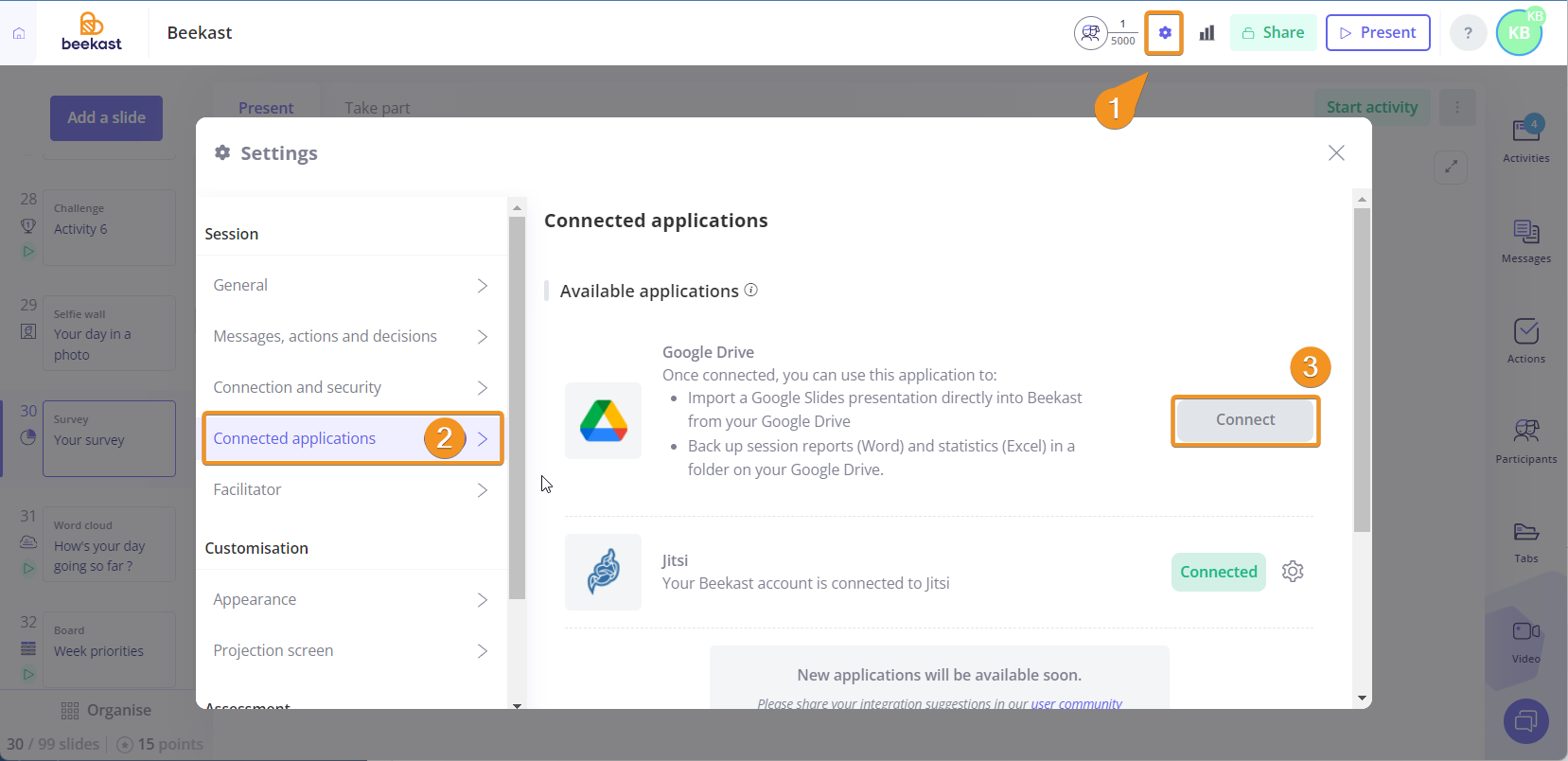Expand the Appearance chevron
This screenshot has width=1568, height=761.
click(483, 600)
